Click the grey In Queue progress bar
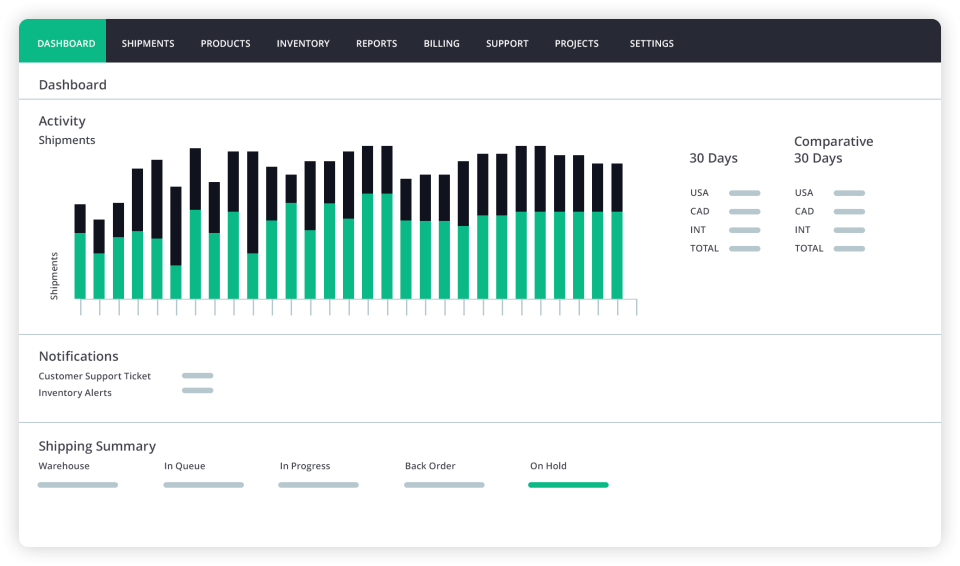 pos(203,485)
